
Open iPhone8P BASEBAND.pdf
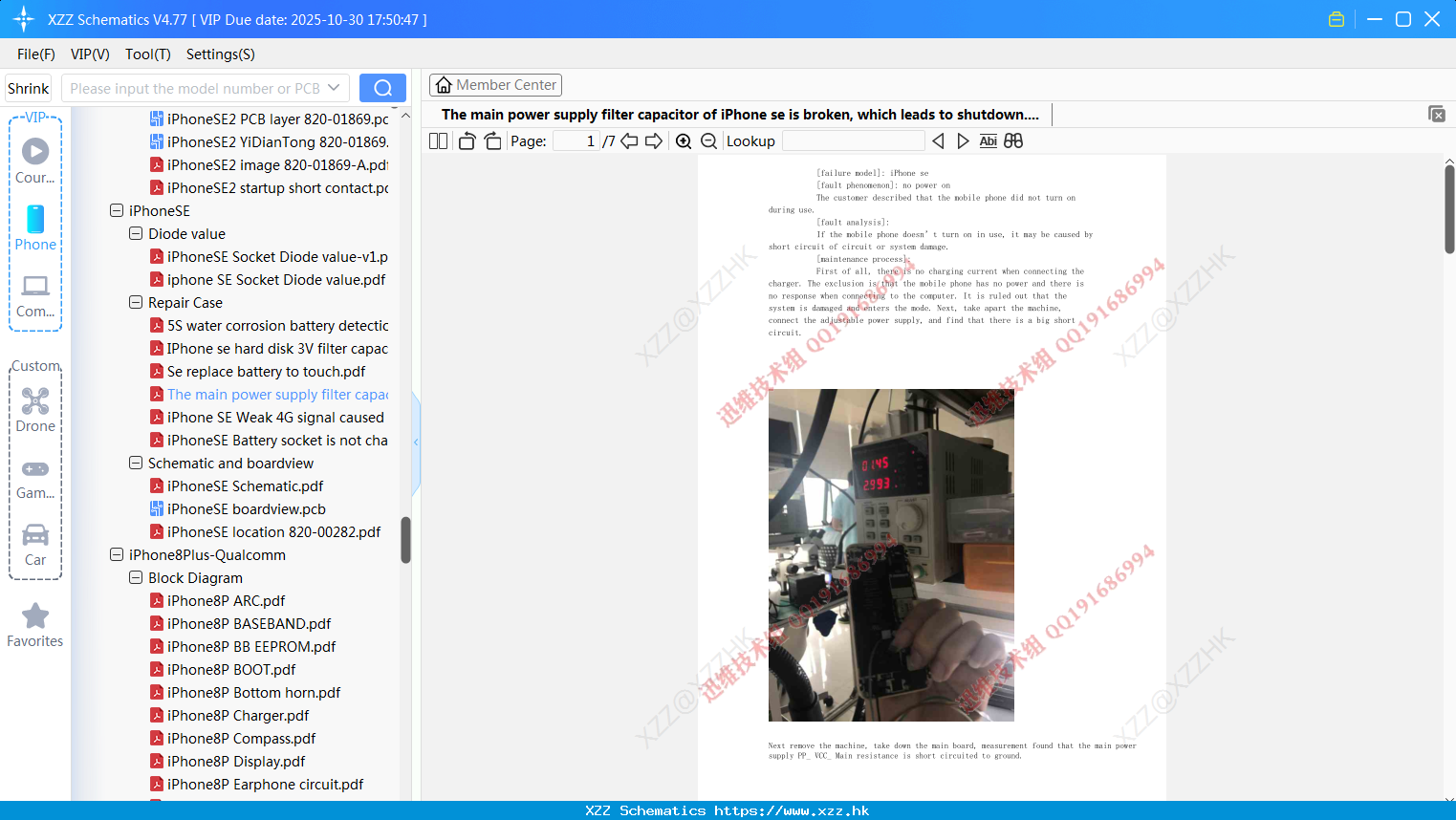click(241, 623)
